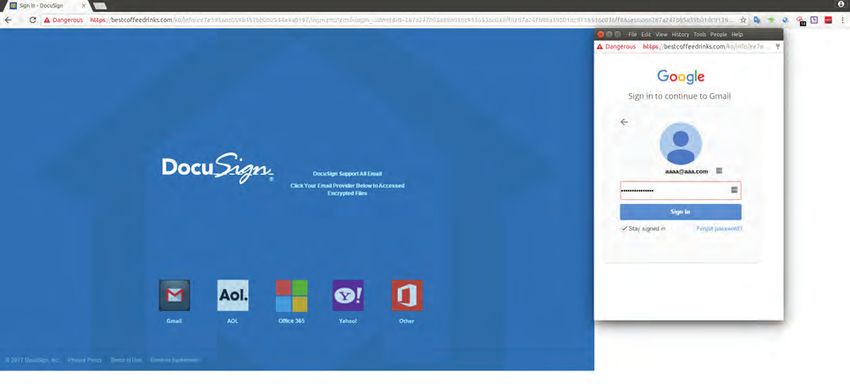Click the browser back arrow
This screenshot has height=384, width=850.
(x=8, y=20)
